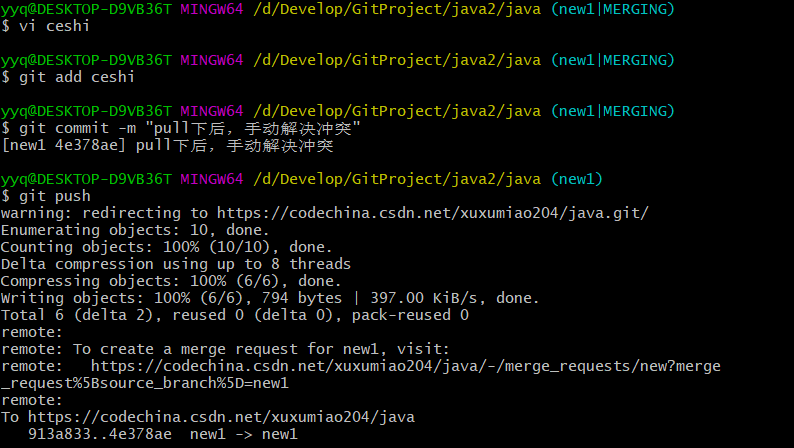Click the merge request URL for new1
This screenshot has height=448, width=794.
coord(406,366)
